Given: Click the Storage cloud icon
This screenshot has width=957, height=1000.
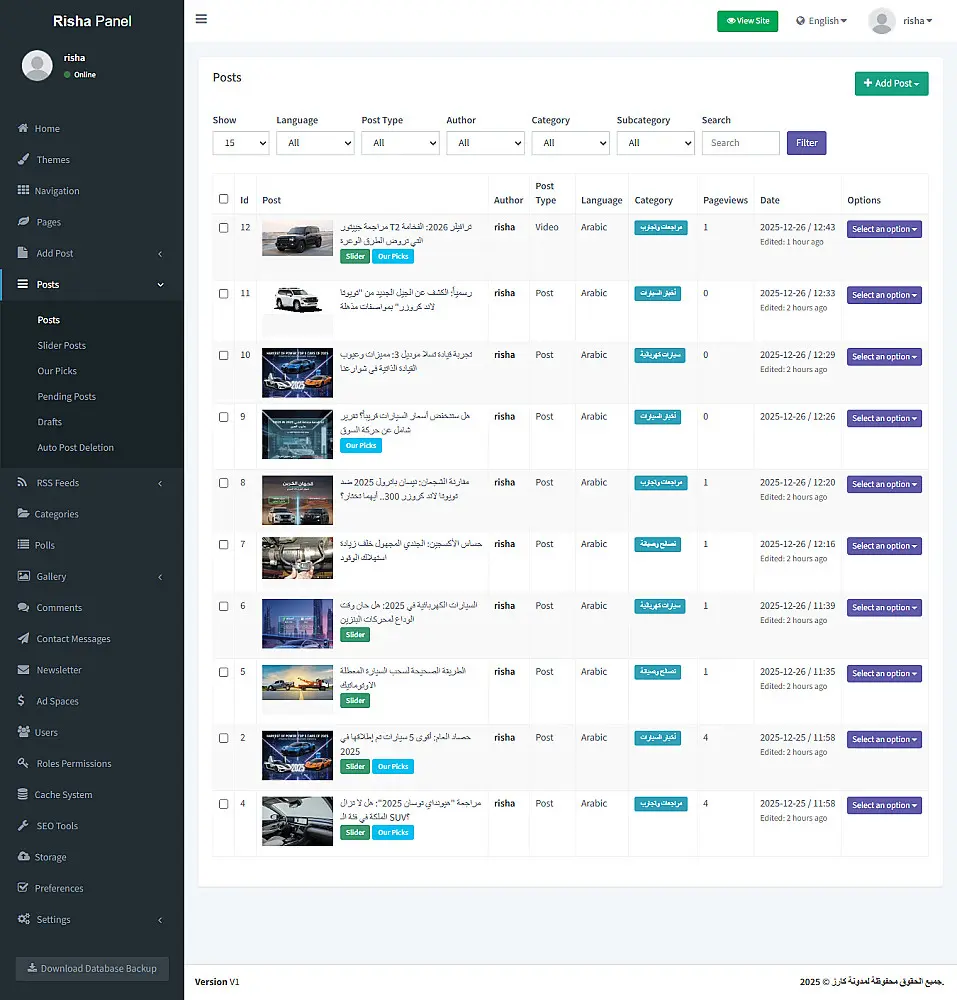Looking at the screenshot, I should (x=23, y=857).
